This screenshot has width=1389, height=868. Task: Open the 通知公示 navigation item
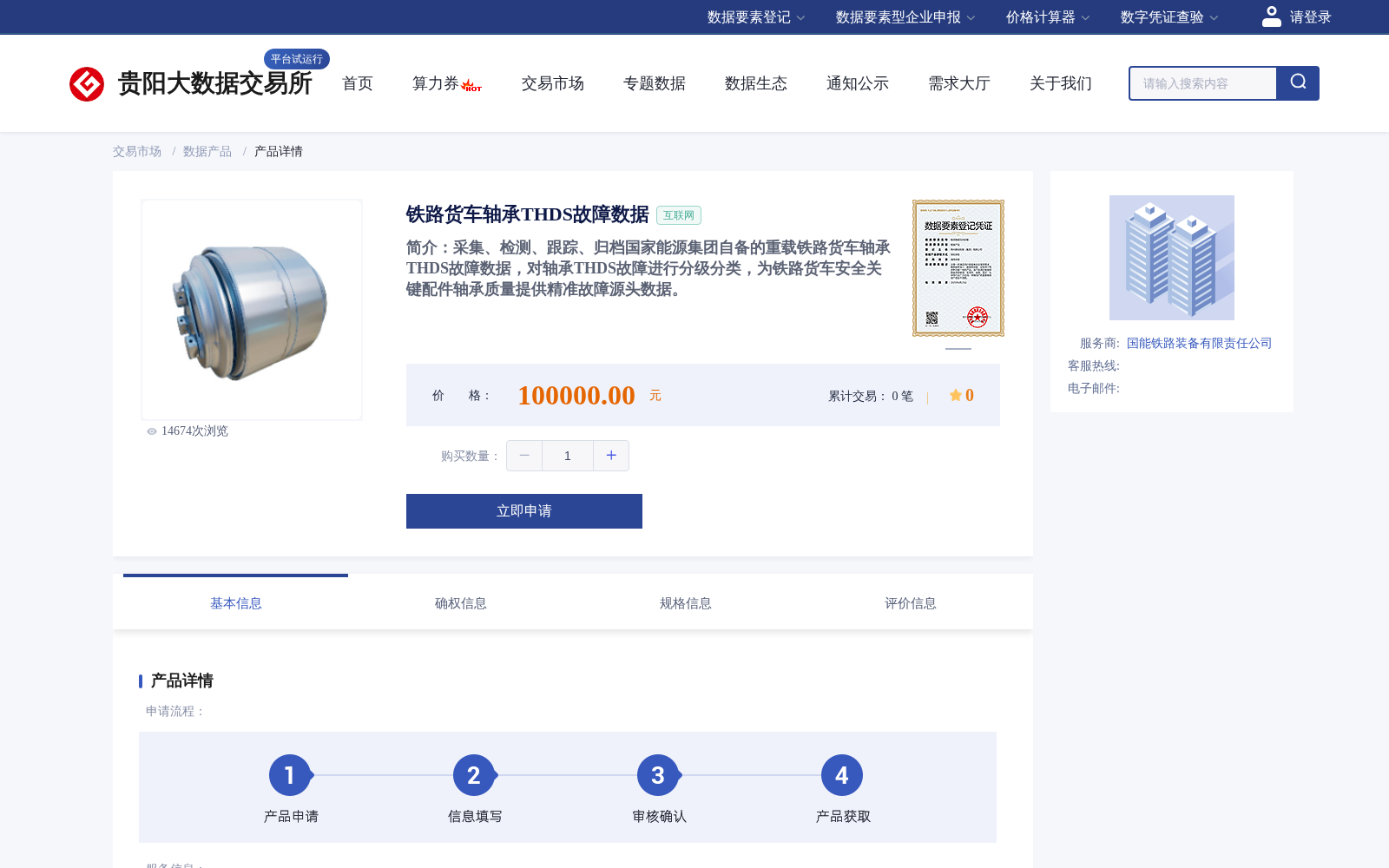click(x=858, y=83)
